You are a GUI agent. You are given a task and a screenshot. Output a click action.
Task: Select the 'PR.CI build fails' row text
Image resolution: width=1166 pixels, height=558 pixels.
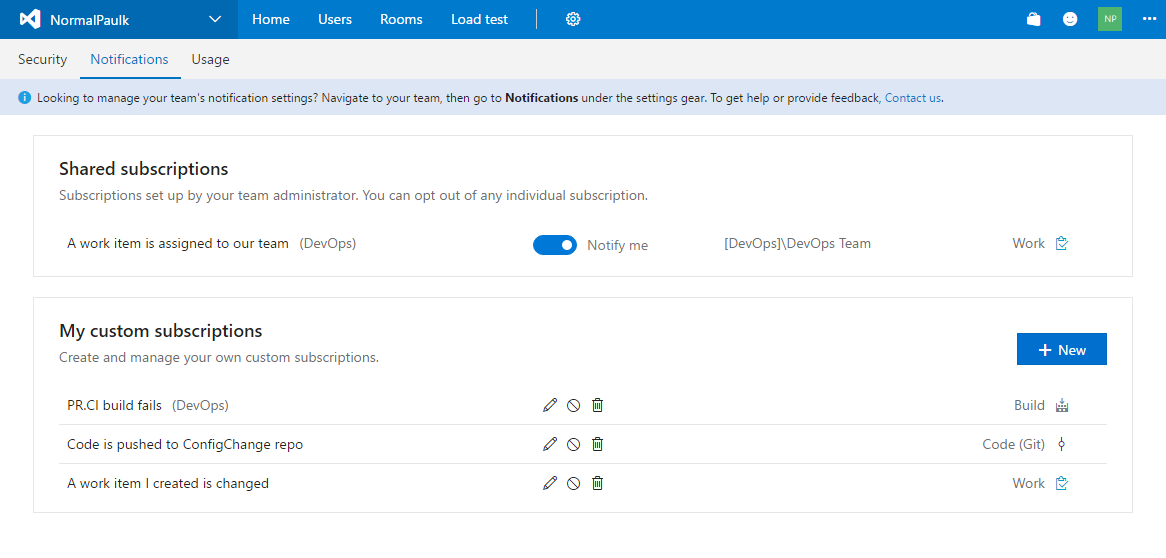click(115, 405)
